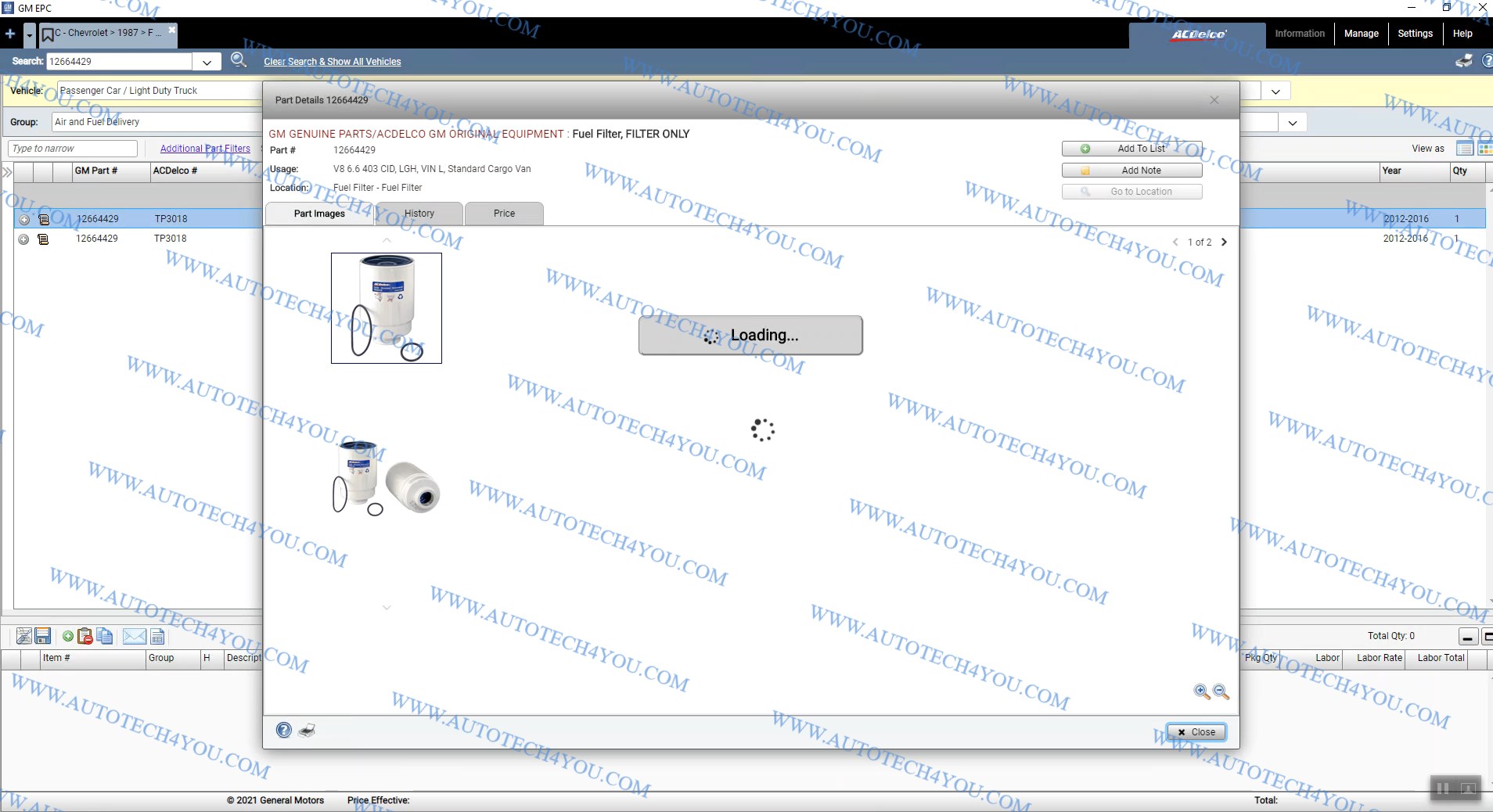Click the Add To List button
Screen dimensions: 1493x812
[x=1131, y=149]
